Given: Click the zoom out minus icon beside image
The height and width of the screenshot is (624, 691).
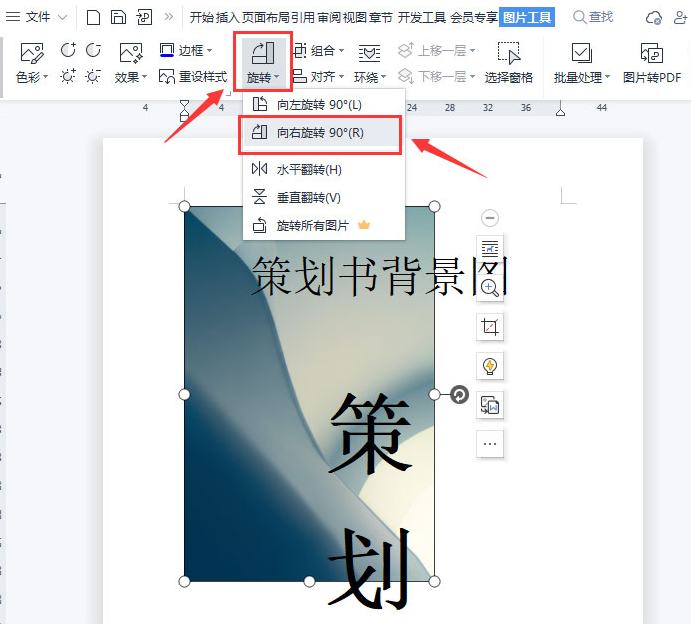Looking at the screenshot, I should (x=490, y=218).
